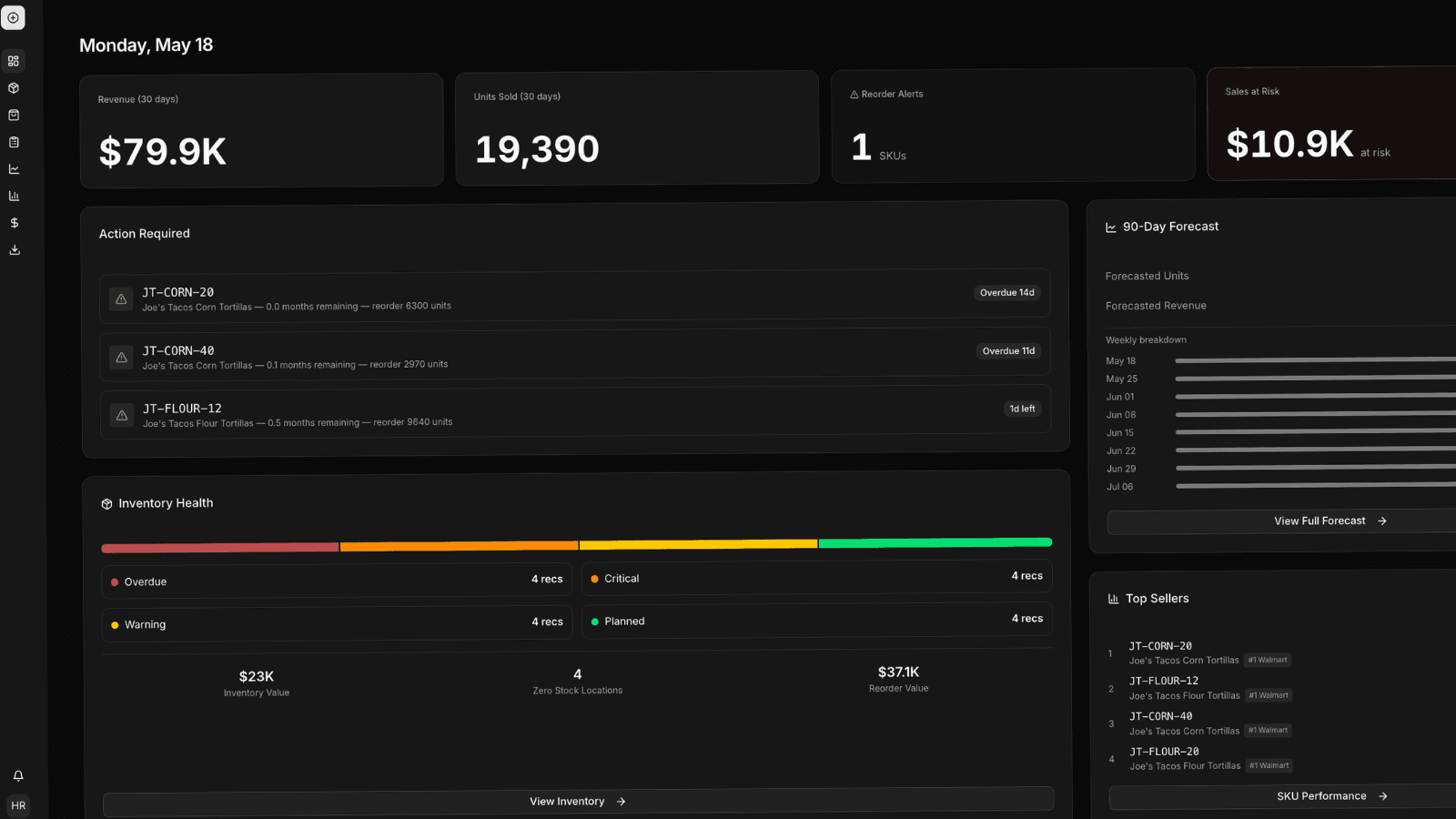Viewport: 1456px width, 819px height.
Task: Click #1 Walmart tag on JT-CORN-20 seller
Action: (x=1268, y=661)
